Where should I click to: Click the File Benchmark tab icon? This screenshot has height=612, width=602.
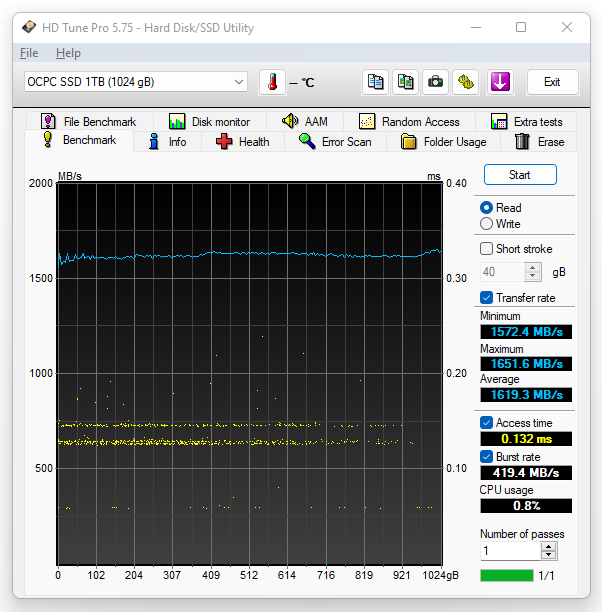(48, 121)
